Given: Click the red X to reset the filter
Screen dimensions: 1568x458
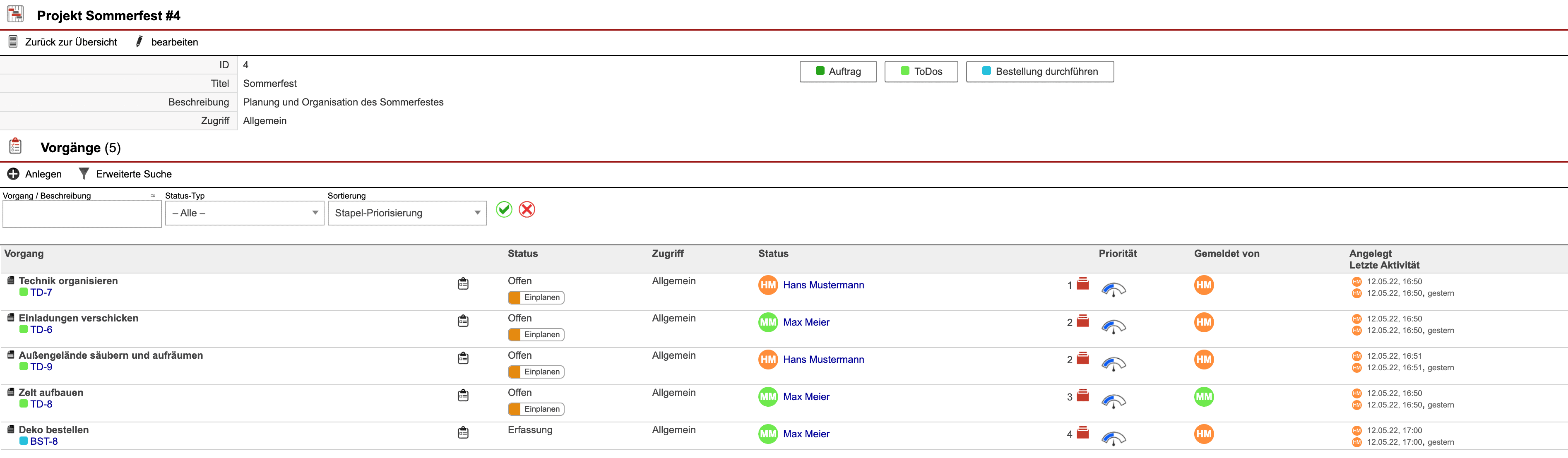Looking at the screenshot, I should [527, 209].
